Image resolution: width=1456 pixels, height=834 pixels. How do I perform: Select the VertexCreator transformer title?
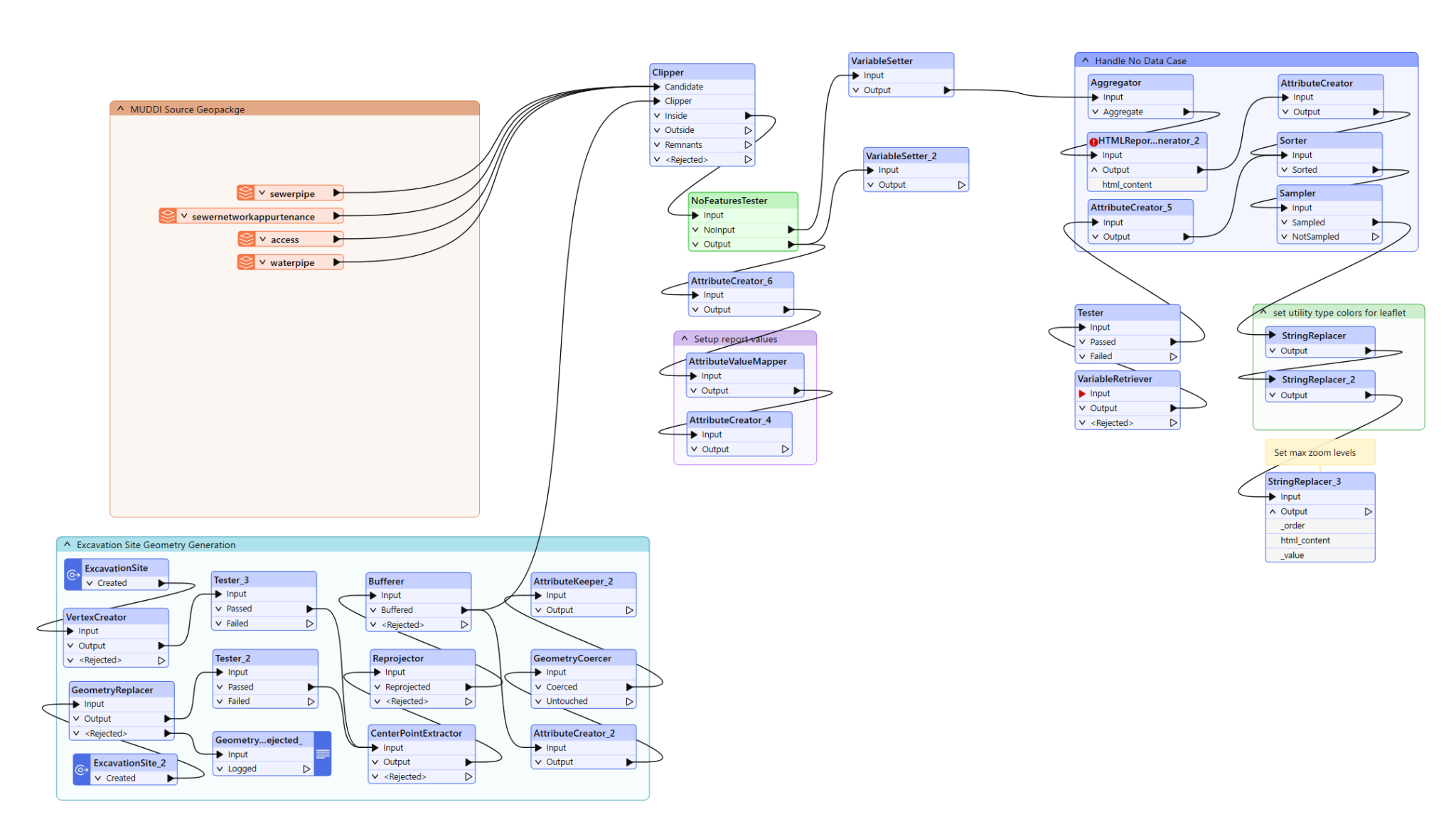[x=96, y=617]
